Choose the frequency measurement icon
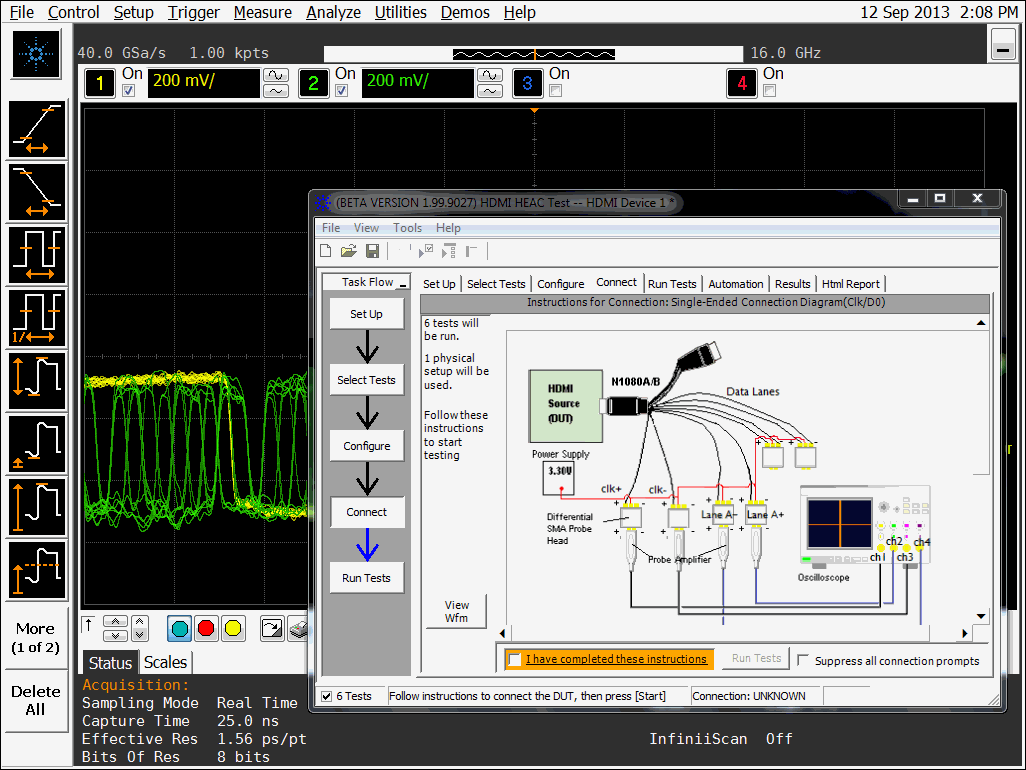This screenshot has height=770, width=1026. tap(37, 318)
